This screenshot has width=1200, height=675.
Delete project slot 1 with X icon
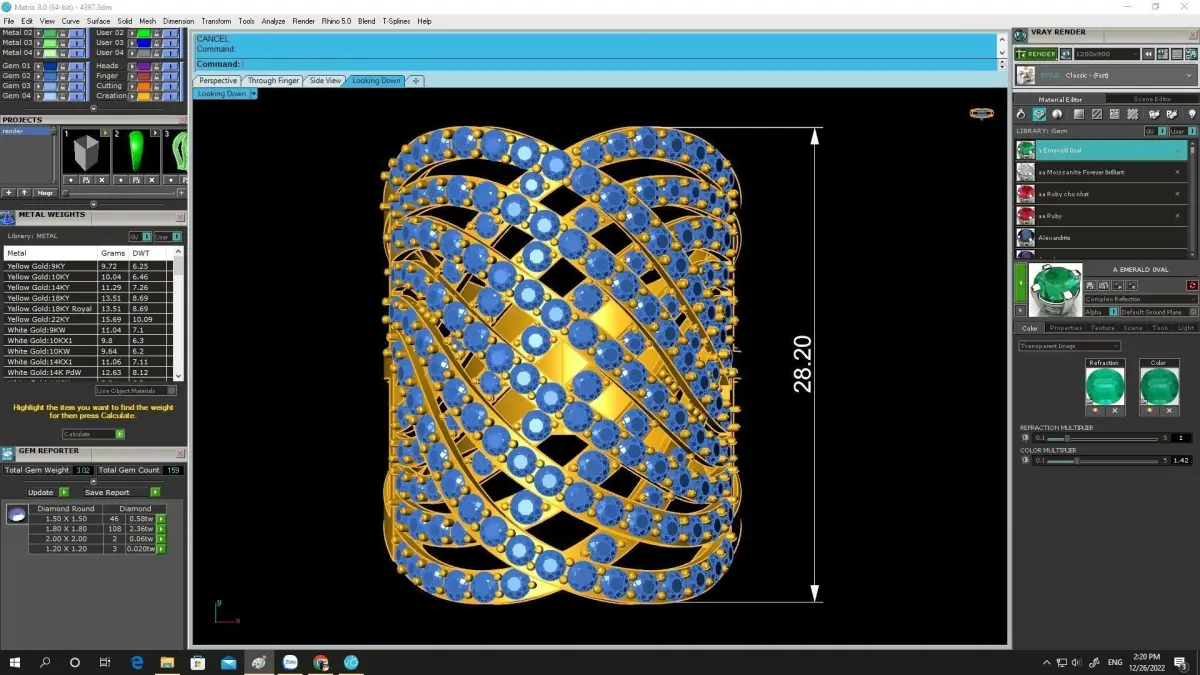coord(103,180)
